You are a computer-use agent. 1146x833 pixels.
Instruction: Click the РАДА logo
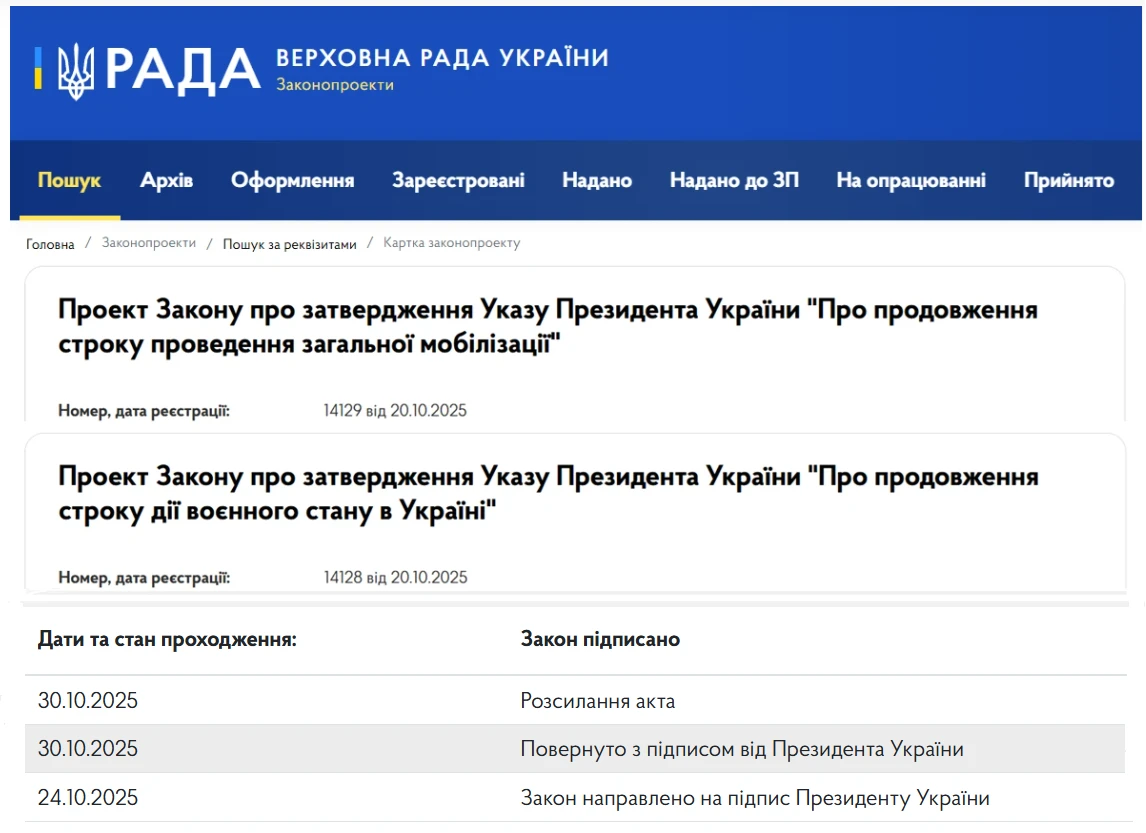point(185,68)
